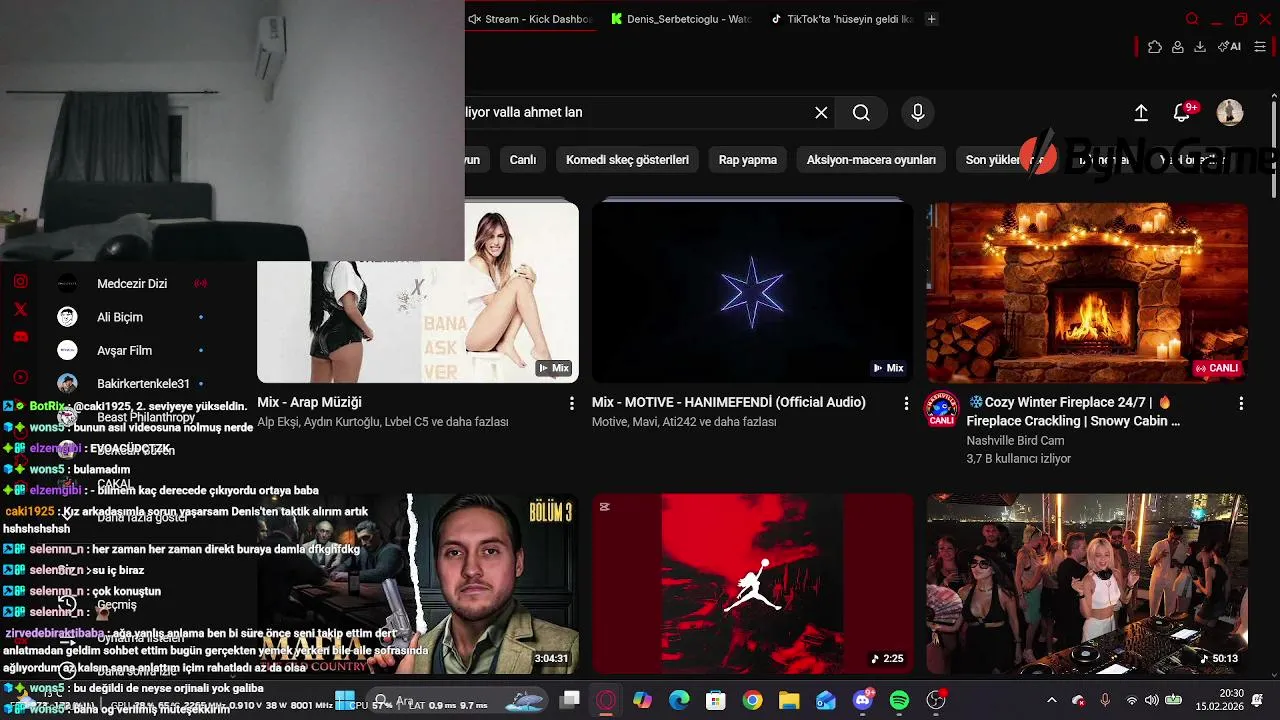This screenshot has height=720, width=1280.
Task: Open Opera GX extensions puzzle icon
Action: click(1155, 47)
